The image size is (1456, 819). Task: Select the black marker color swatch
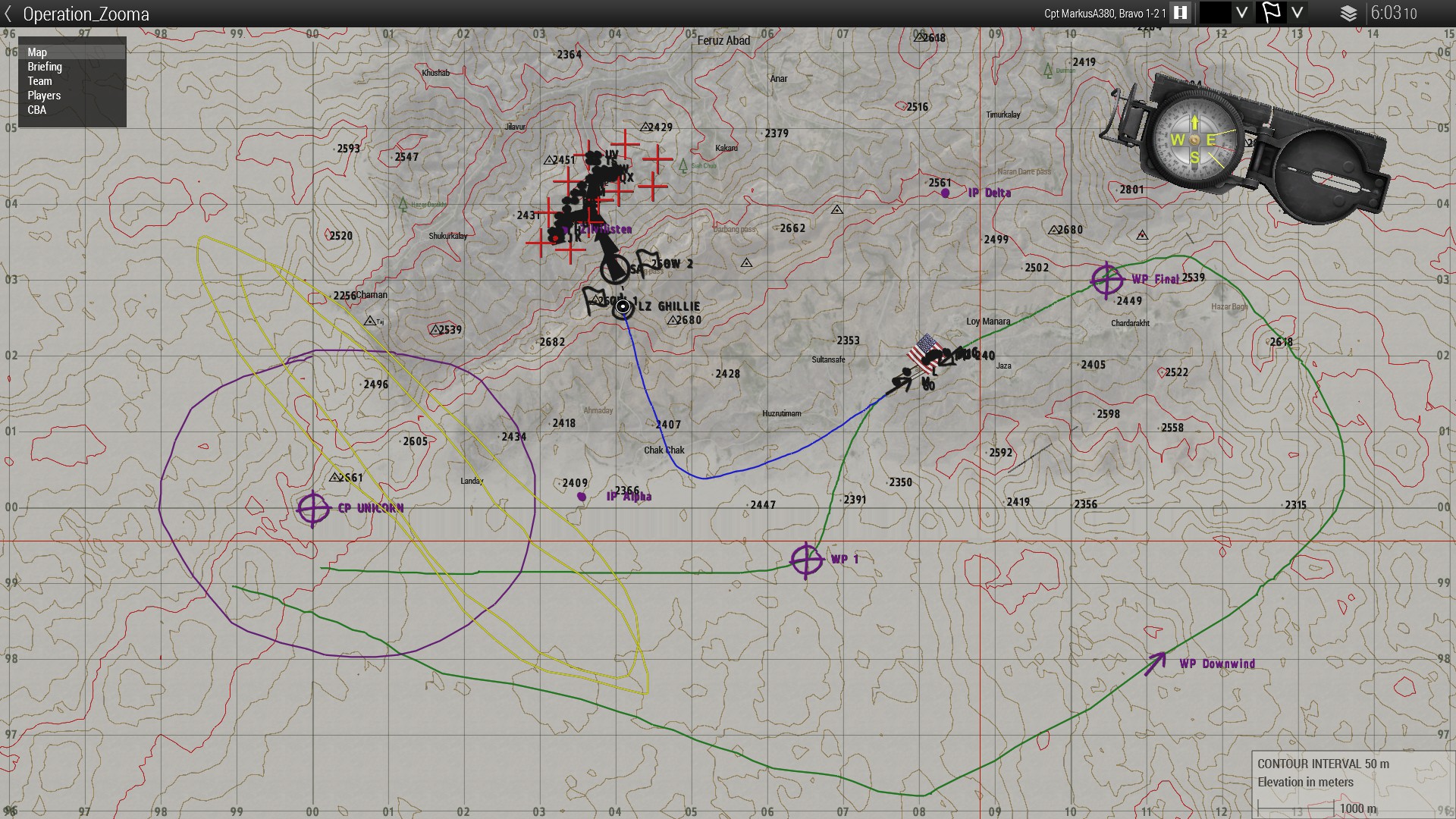click(x=1215, y=13)
